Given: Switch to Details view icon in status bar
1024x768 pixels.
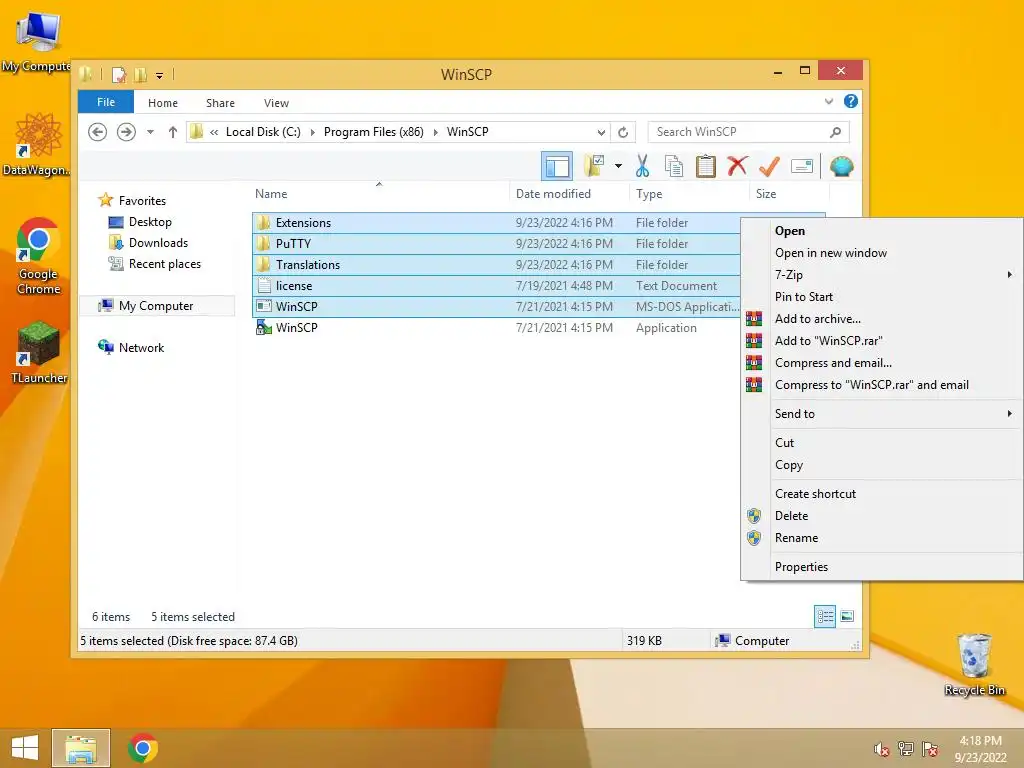Looking at the screenshot, I should (825, 616).
